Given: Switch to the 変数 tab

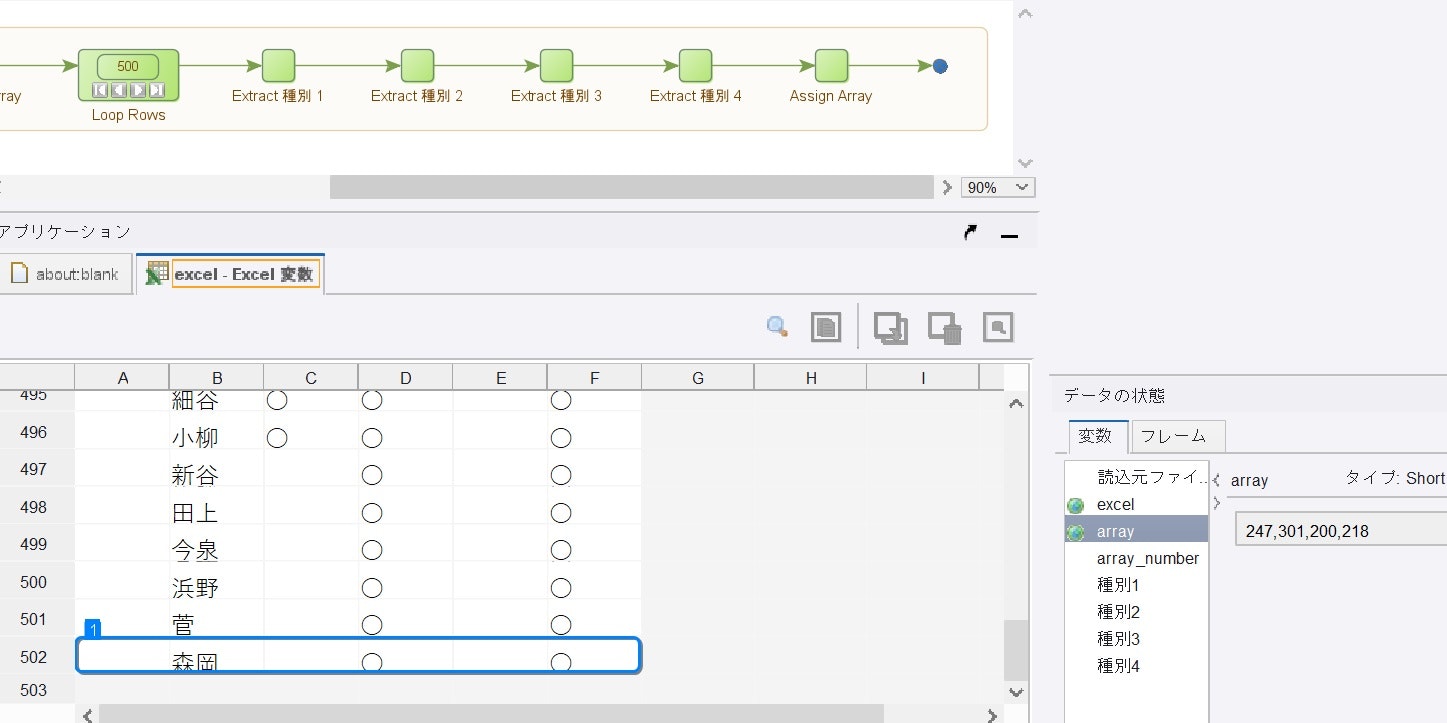Looking at the screenshot, I should [x=1097, y=436].
